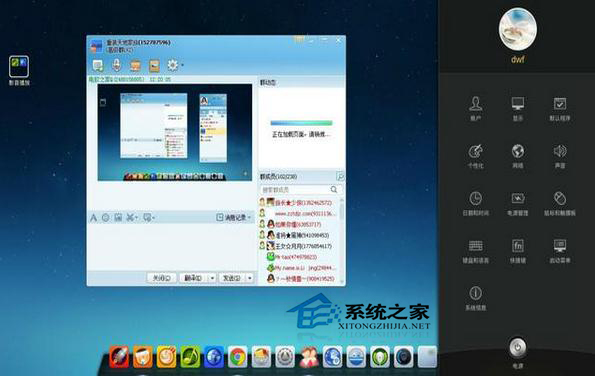This screenshot has height=376, width=595.
Task: Open Google Chrome from the dock
Action: click(238, 357)
